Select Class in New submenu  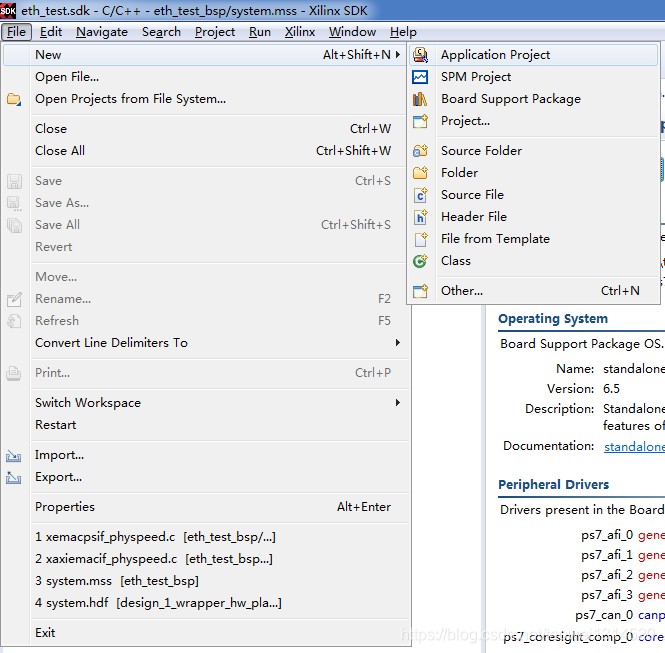click(x=534, y=261)
